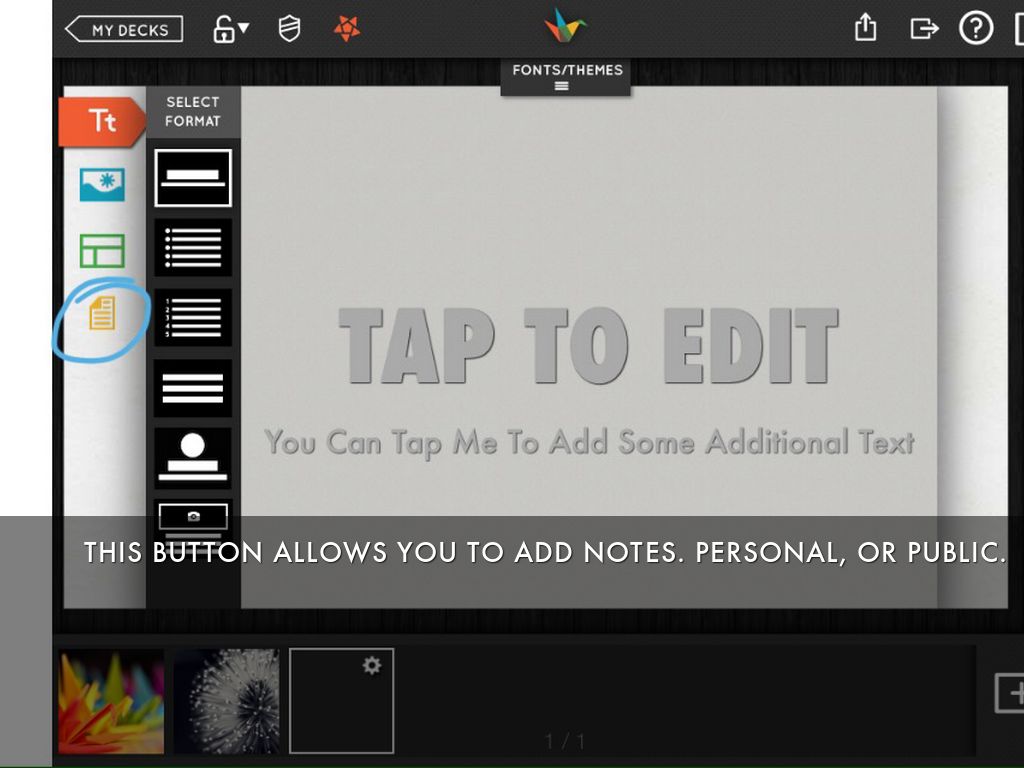Select the image/photo tool in sidebar

point(102,185)
